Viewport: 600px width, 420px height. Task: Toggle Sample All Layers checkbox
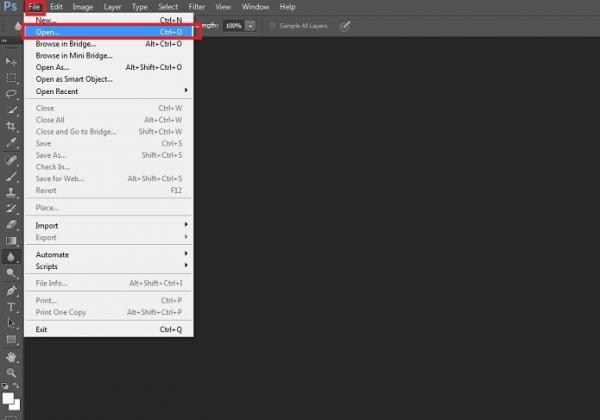click(x=272, y=26)
